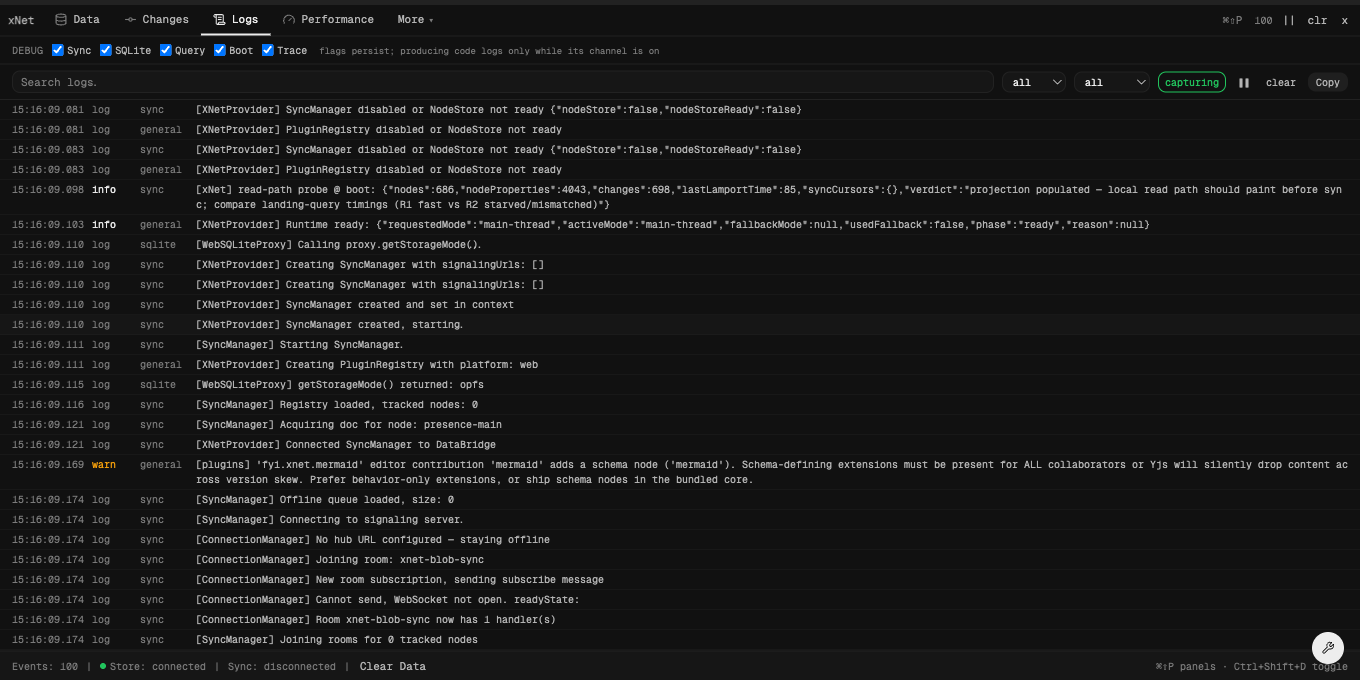Clear the log list with 'clear'

tap(1280, 83)
